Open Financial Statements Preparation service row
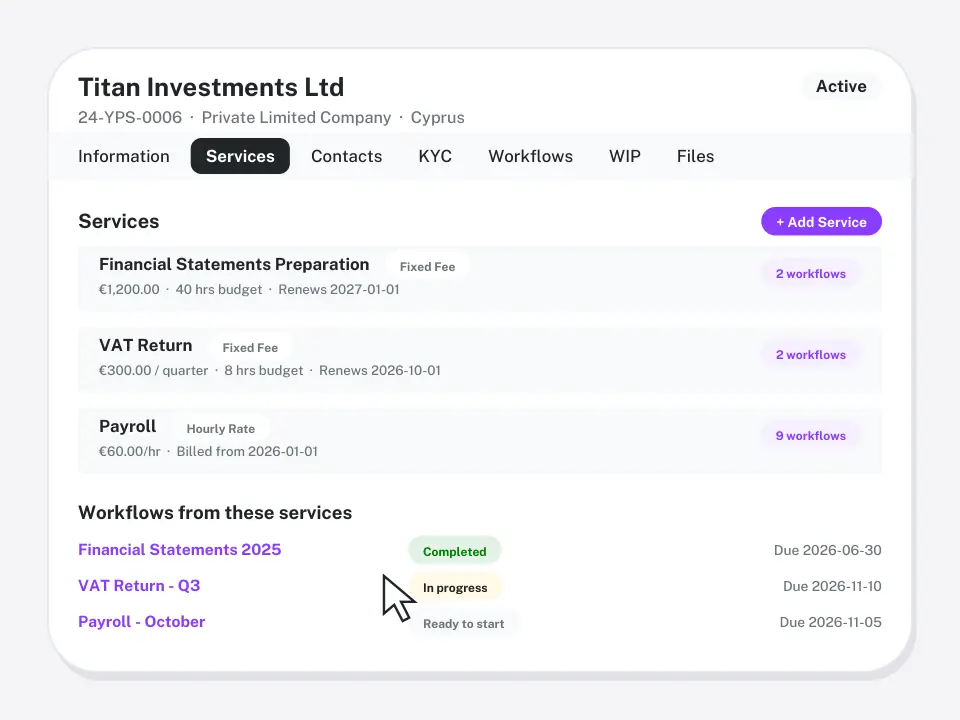This screenshot has width=960, height=720. [x=480, y=279]
